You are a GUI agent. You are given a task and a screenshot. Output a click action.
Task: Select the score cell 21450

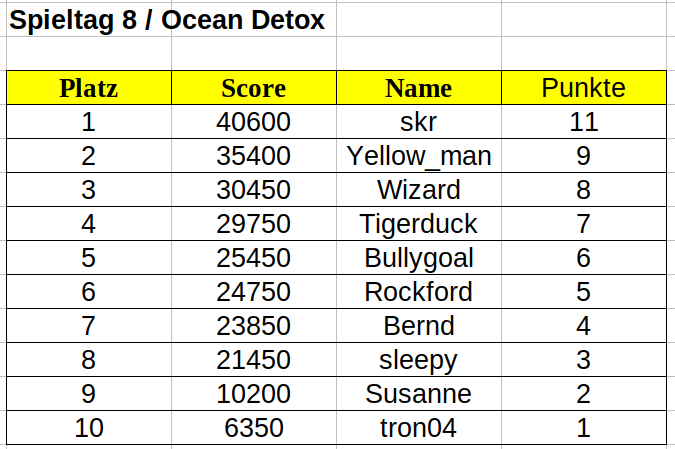[253, 360]
